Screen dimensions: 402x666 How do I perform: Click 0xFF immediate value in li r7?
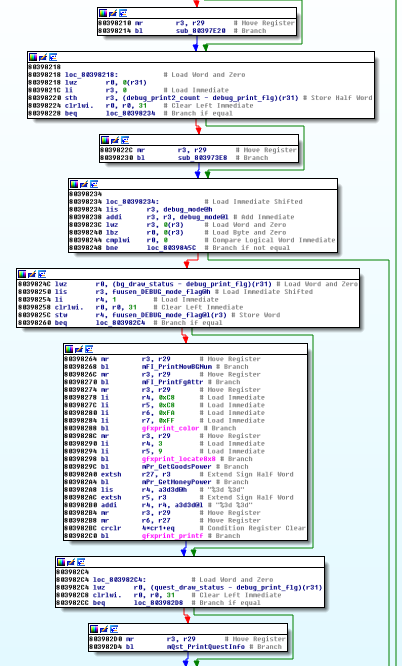point(166,420)
